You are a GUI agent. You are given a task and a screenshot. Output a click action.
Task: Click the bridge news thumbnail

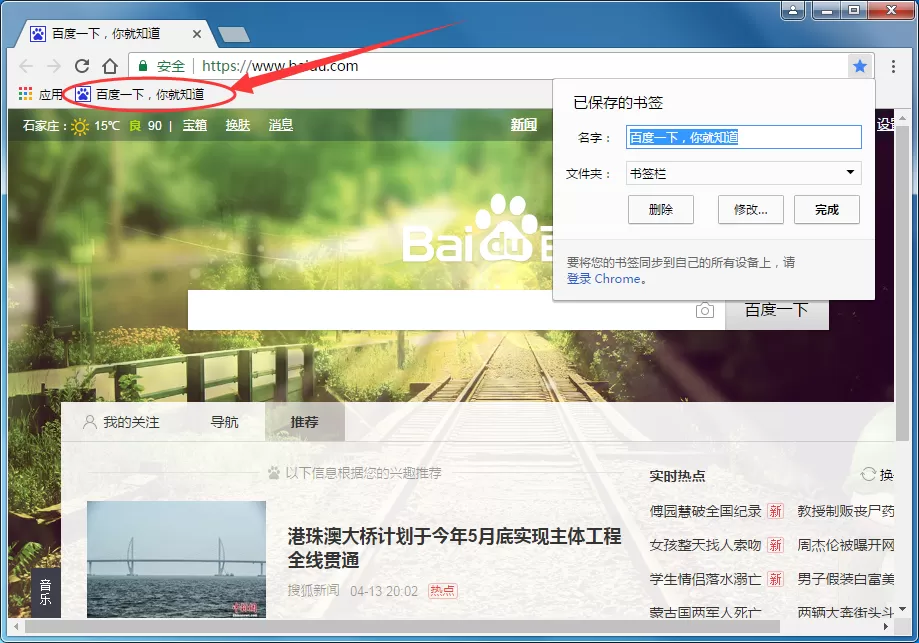point(176,559)
